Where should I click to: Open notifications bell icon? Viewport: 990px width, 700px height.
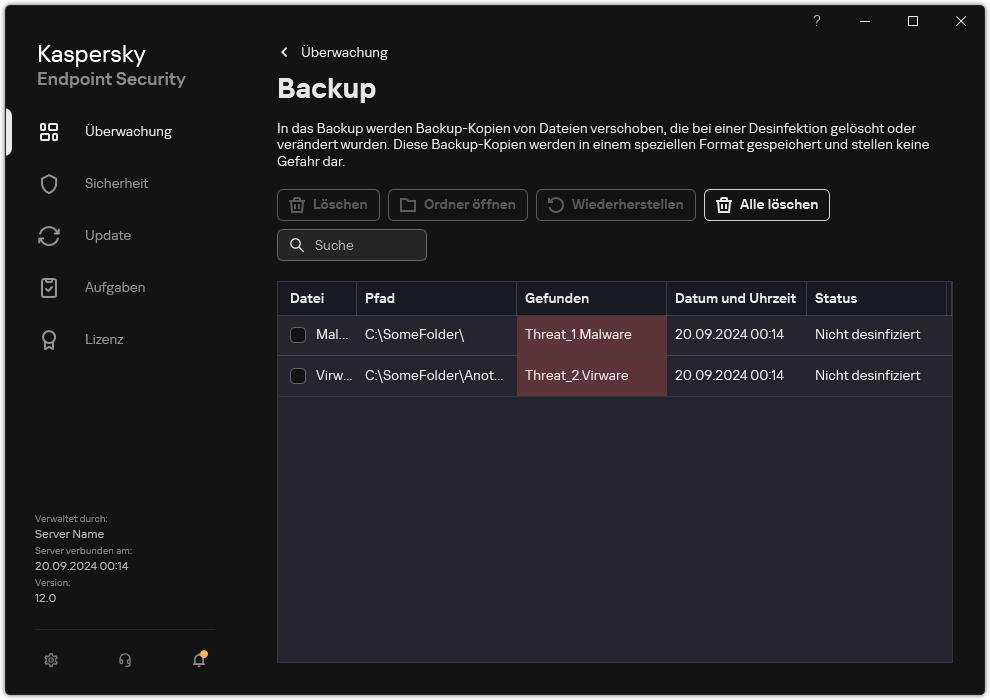(199, 660)
